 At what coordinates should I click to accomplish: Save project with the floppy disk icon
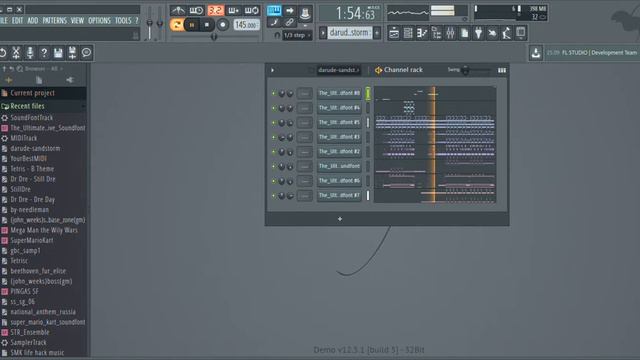tap(58, 53)
